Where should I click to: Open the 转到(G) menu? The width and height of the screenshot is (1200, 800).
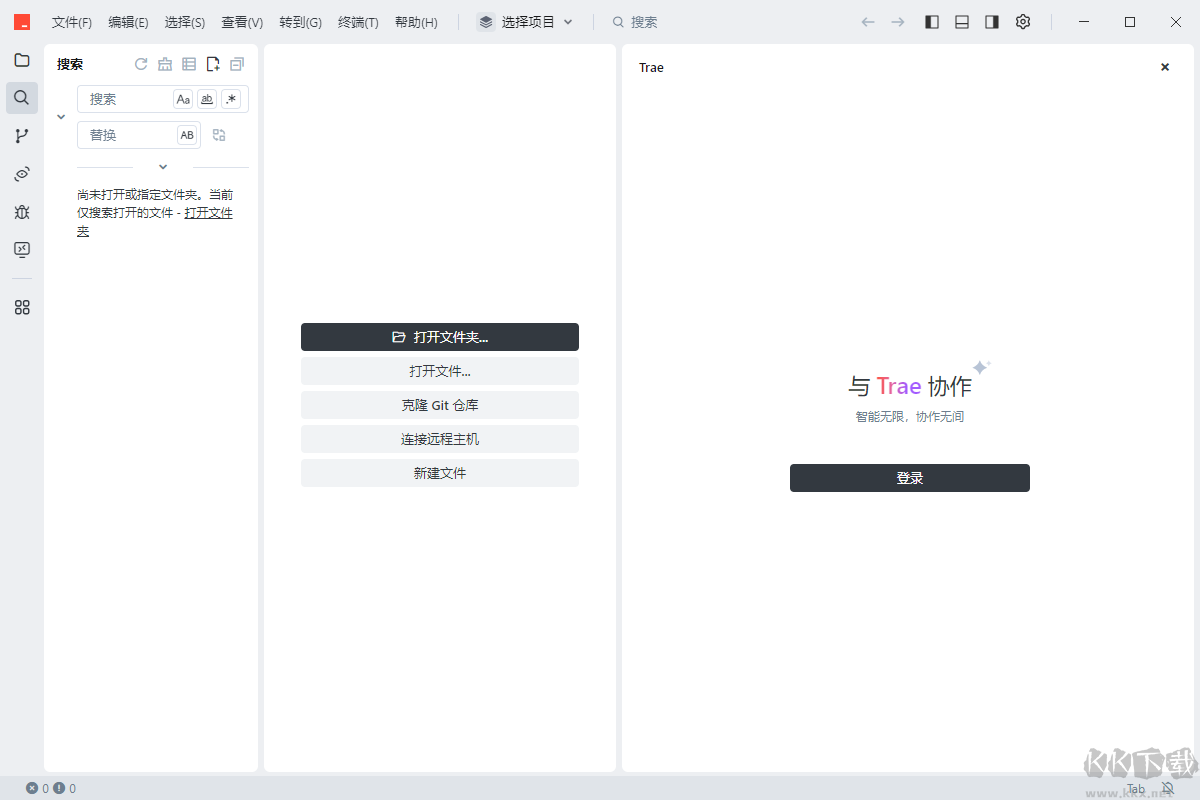300,22
